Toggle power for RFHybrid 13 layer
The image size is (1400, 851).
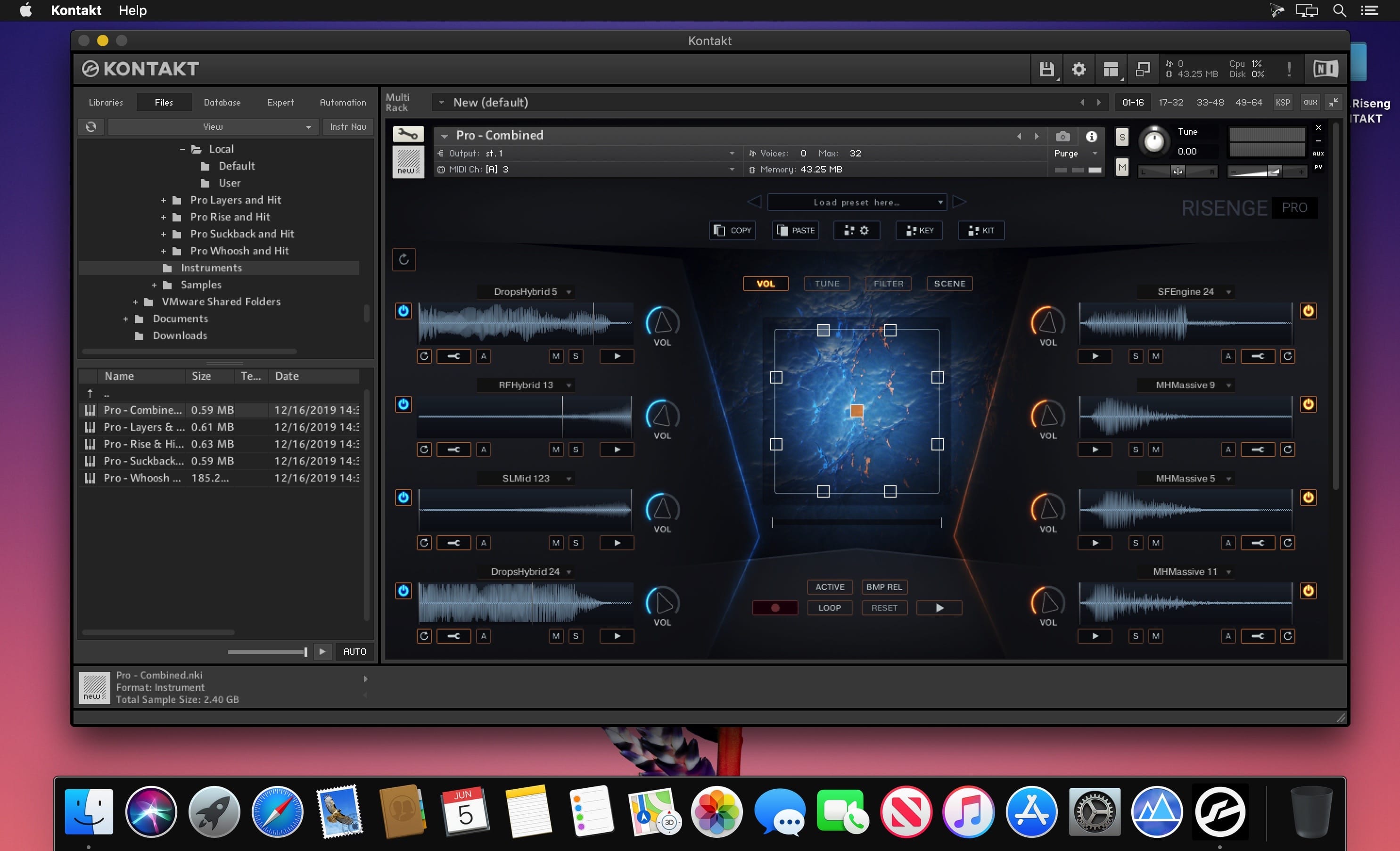(404, 404)
